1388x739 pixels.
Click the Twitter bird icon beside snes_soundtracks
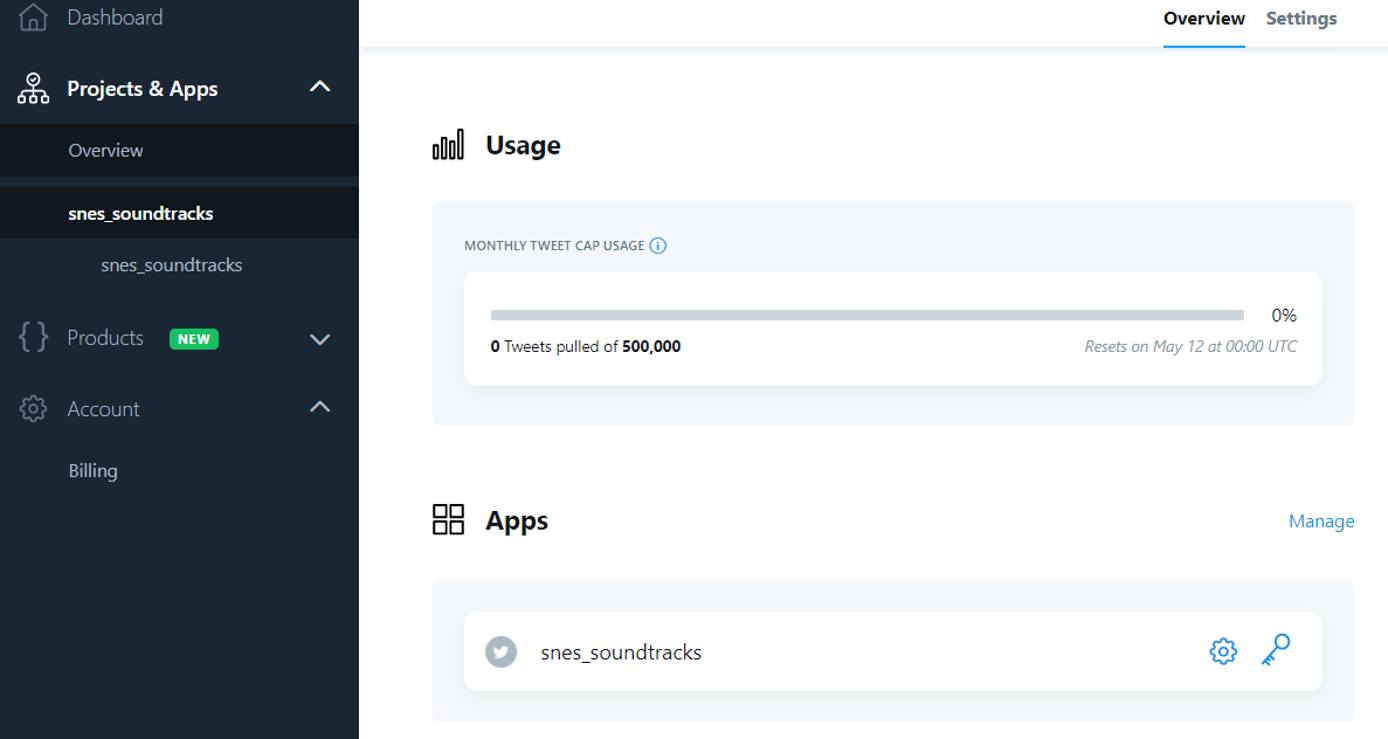pyautogui.click(x=500, y=651)
